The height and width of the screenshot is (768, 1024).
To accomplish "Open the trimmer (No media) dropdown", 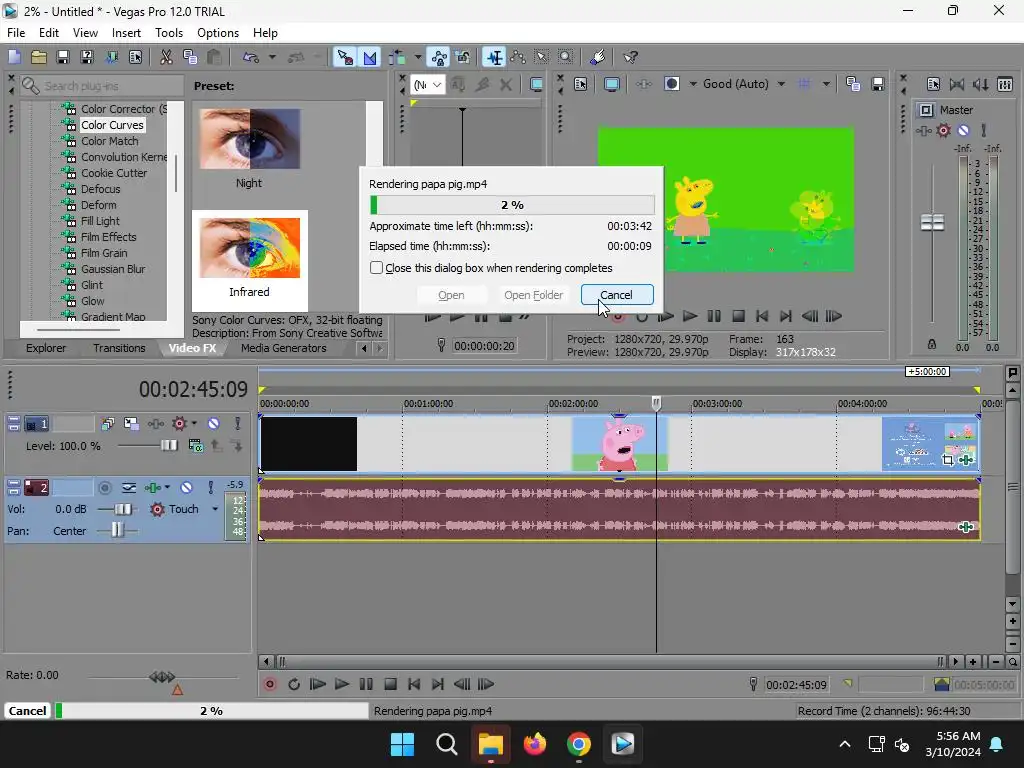I will [428, 85].
